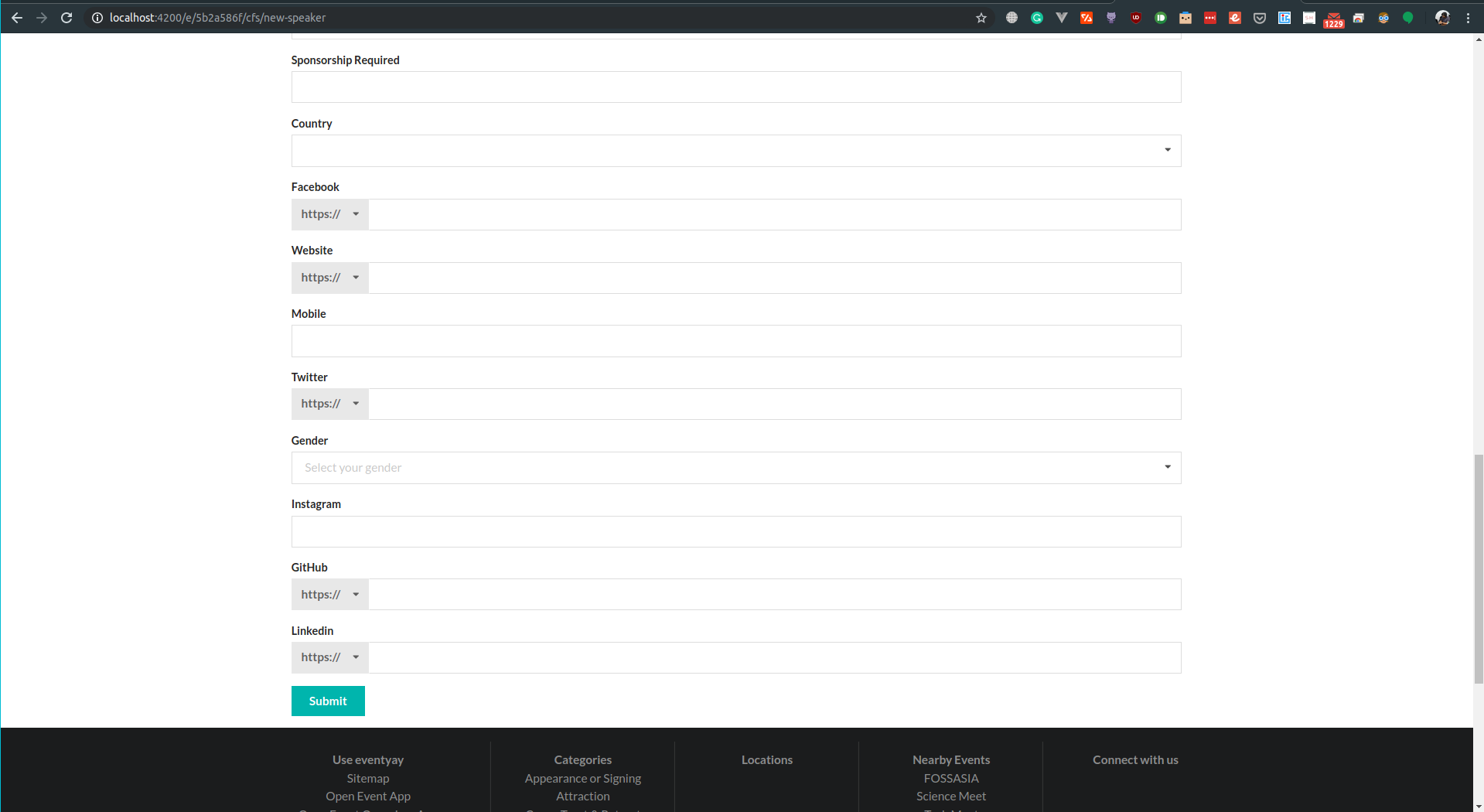Open the Sitemap link in the footer
This screenshot has width=1484, height=812.
pyautogui.click(x=367, y=778)
